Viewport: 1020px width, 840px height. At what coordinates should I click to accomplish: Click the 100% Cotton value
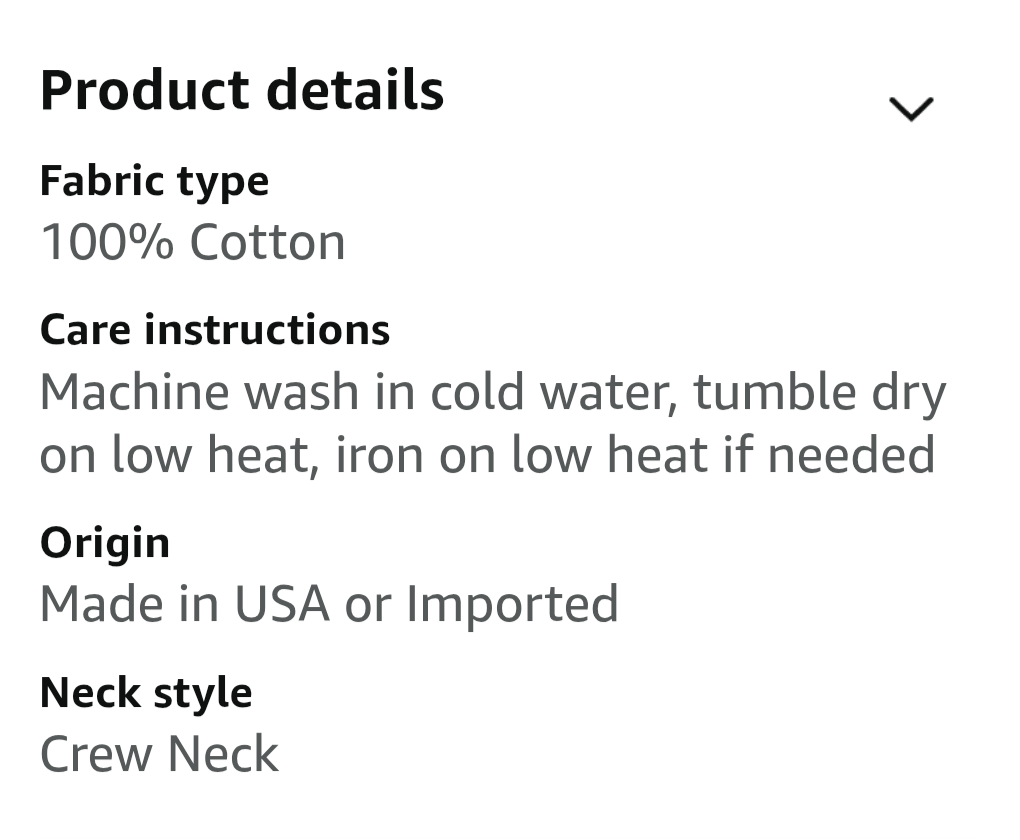coord(192,243)
